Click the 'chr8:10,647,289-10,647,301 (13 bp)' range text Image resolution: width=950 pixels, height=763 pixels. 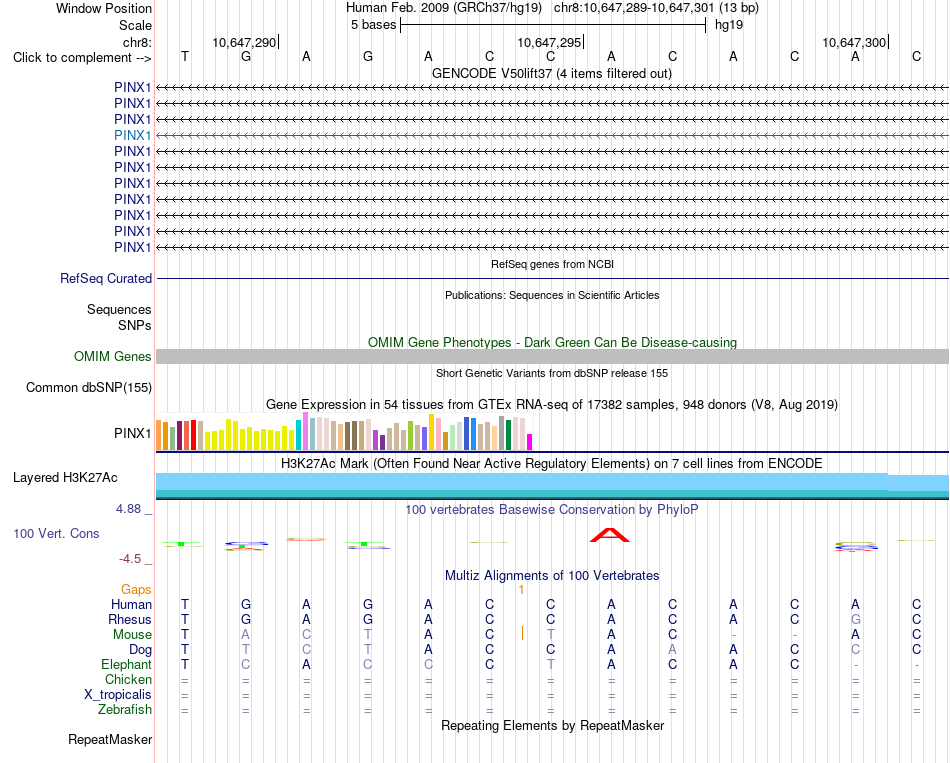click(x=656, y=8)
